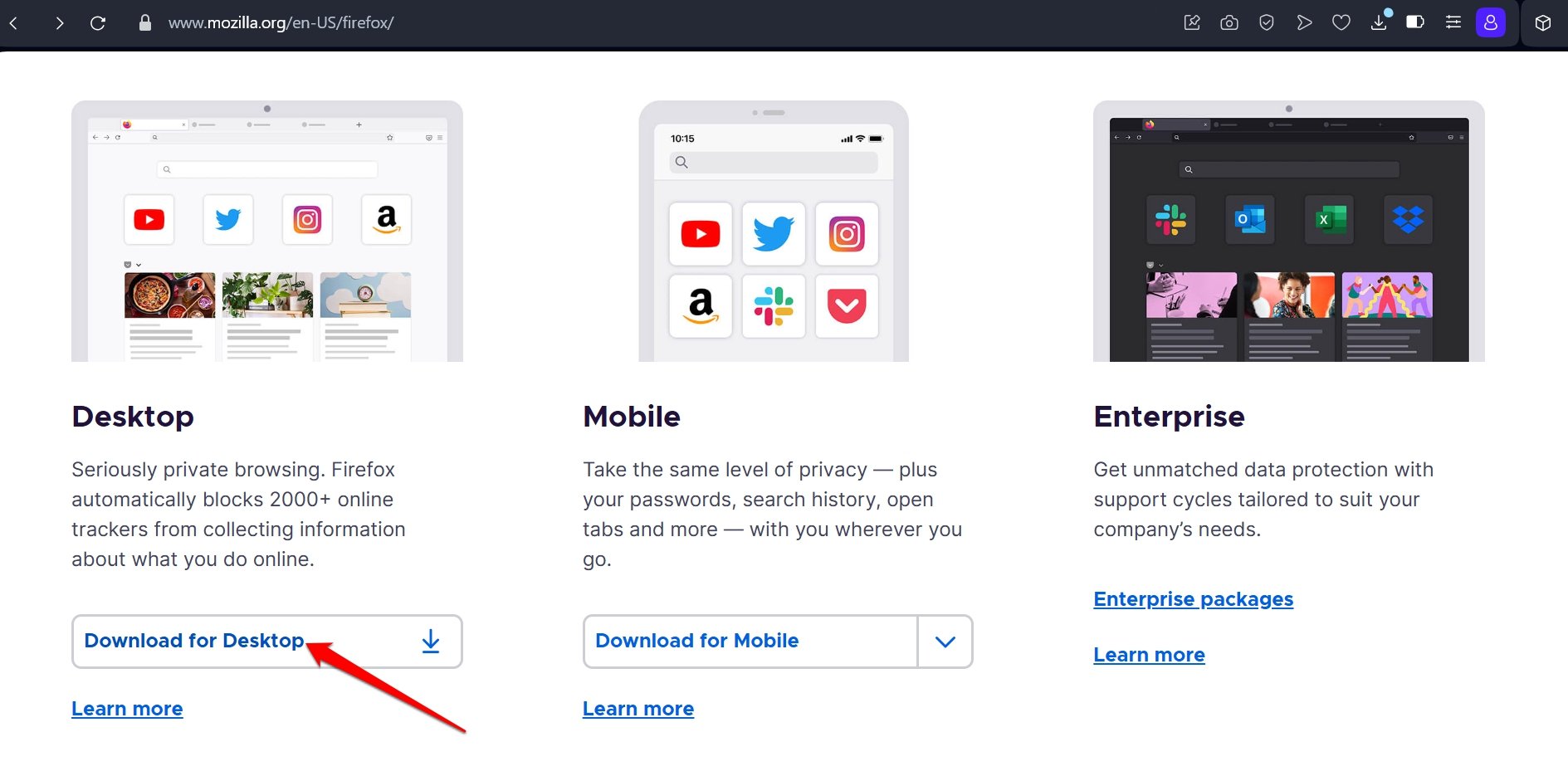Open the Easy Setup sliders icon

[1453, 23]
